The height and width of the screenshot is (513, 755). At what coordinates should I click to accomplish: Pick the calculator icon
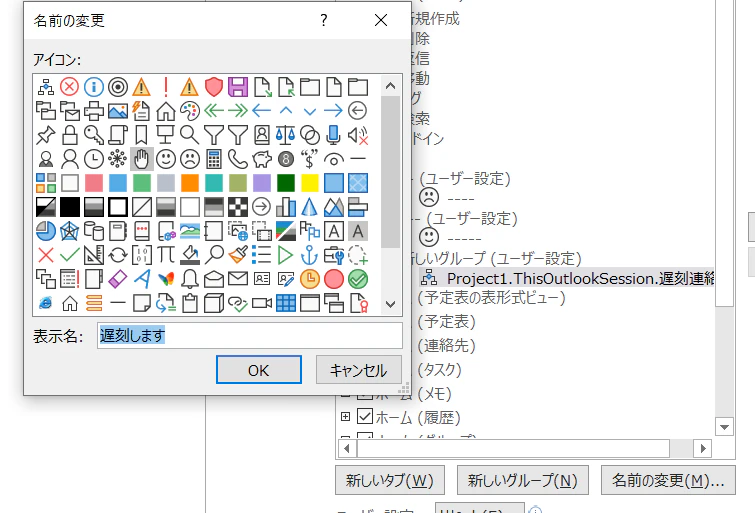[x=214, y=159]
